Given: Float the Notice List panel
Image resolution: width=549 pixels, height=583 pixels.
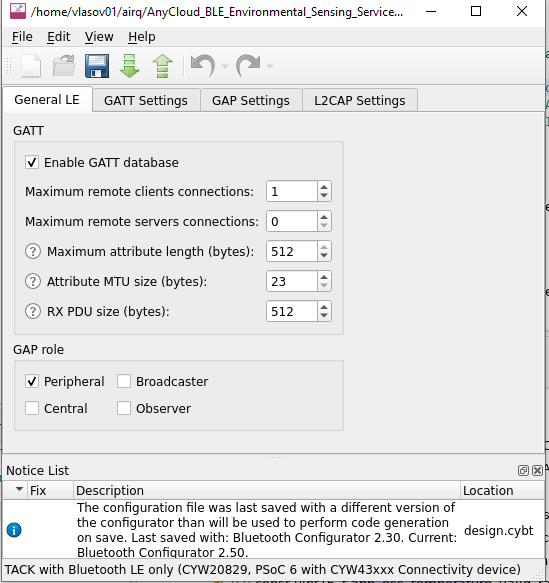Looking at the screenshot, I should point(523,470).
